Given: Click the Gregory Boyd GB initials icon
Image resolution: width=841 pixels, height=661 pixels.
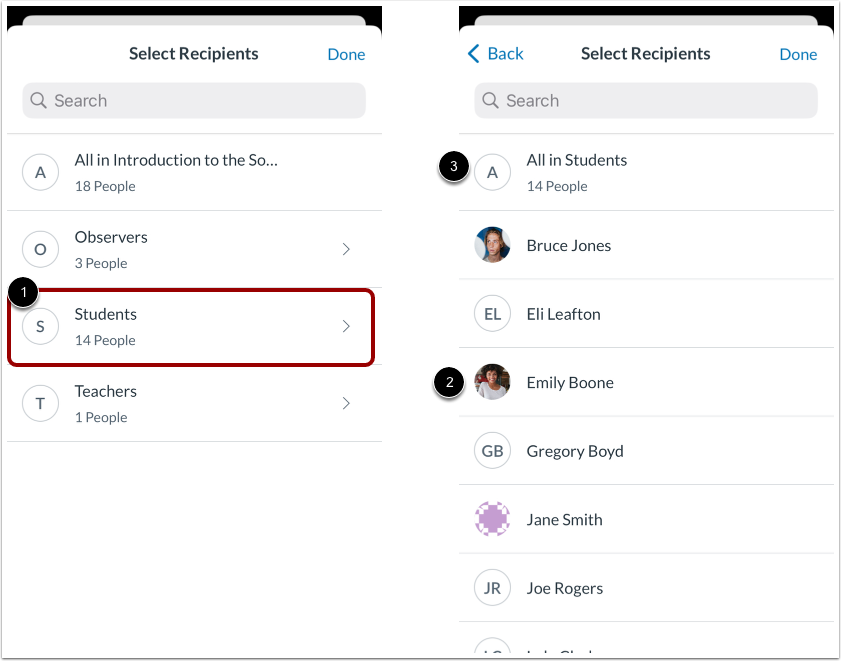Looking at the screenshot, I should click(492, 450).
